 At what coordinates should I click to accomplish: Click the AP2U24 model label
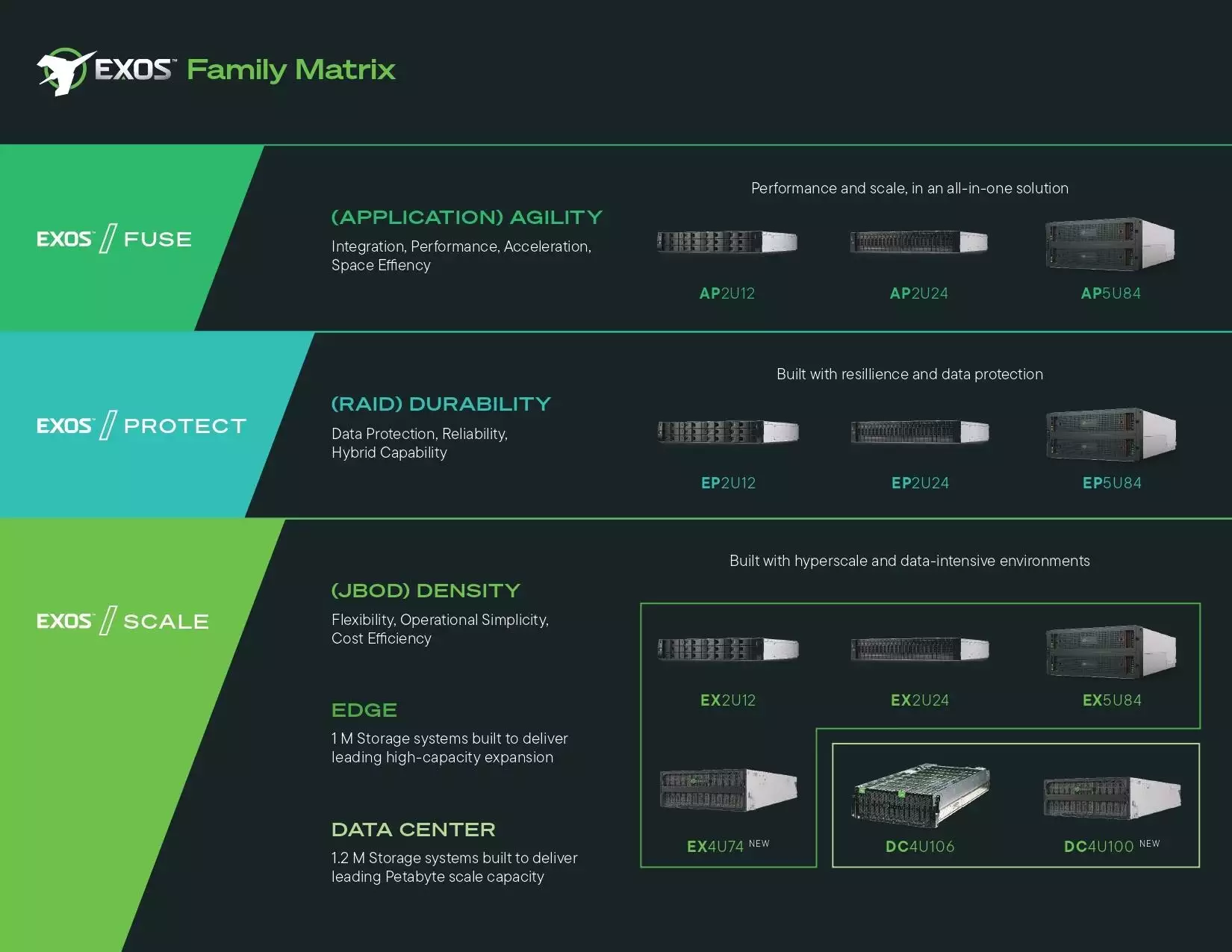[x=919, y=293]
